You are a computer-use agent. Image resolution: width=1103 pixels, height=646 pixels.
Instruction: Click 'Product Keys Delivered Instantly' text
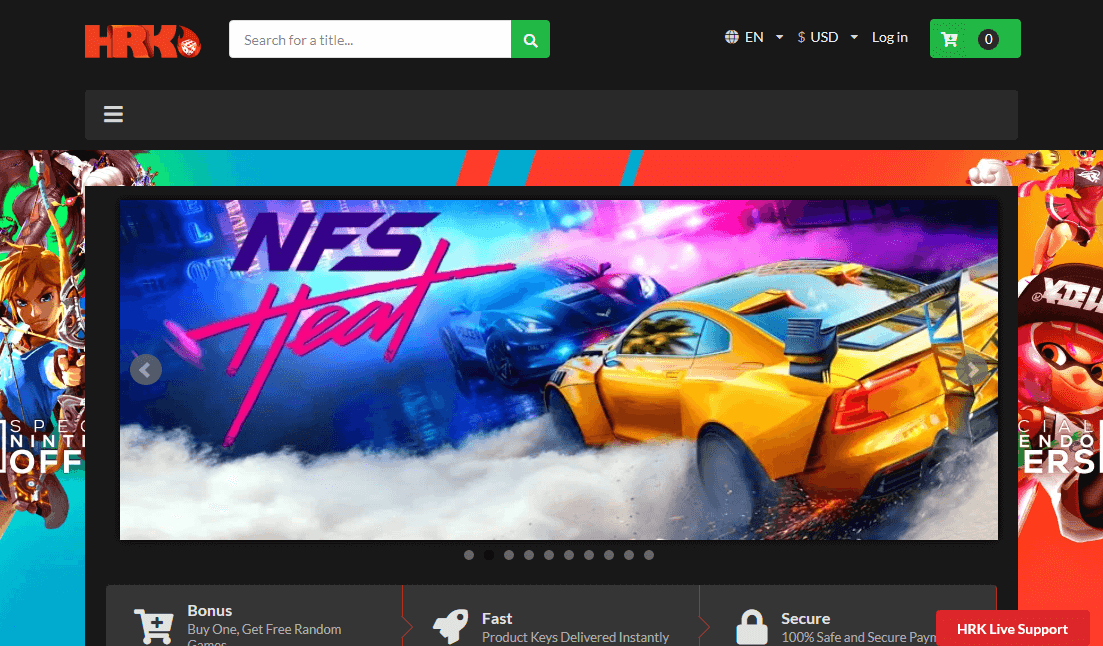(575, 637)
